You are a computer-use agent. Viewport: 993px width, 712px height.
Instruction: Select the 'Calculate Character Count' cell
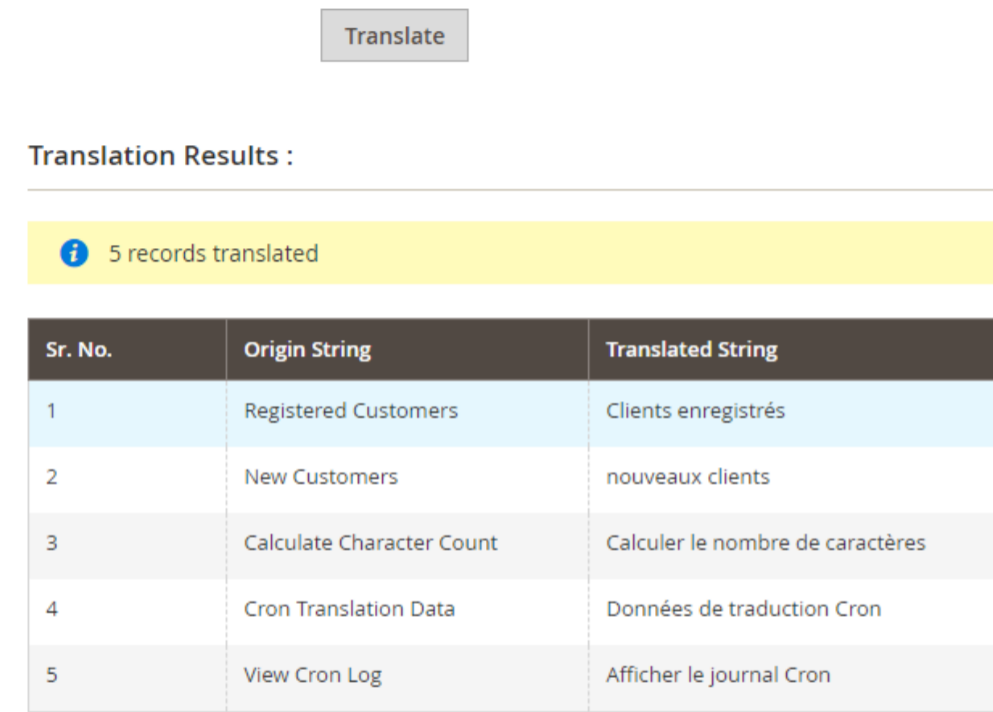(x=371, y=543)
